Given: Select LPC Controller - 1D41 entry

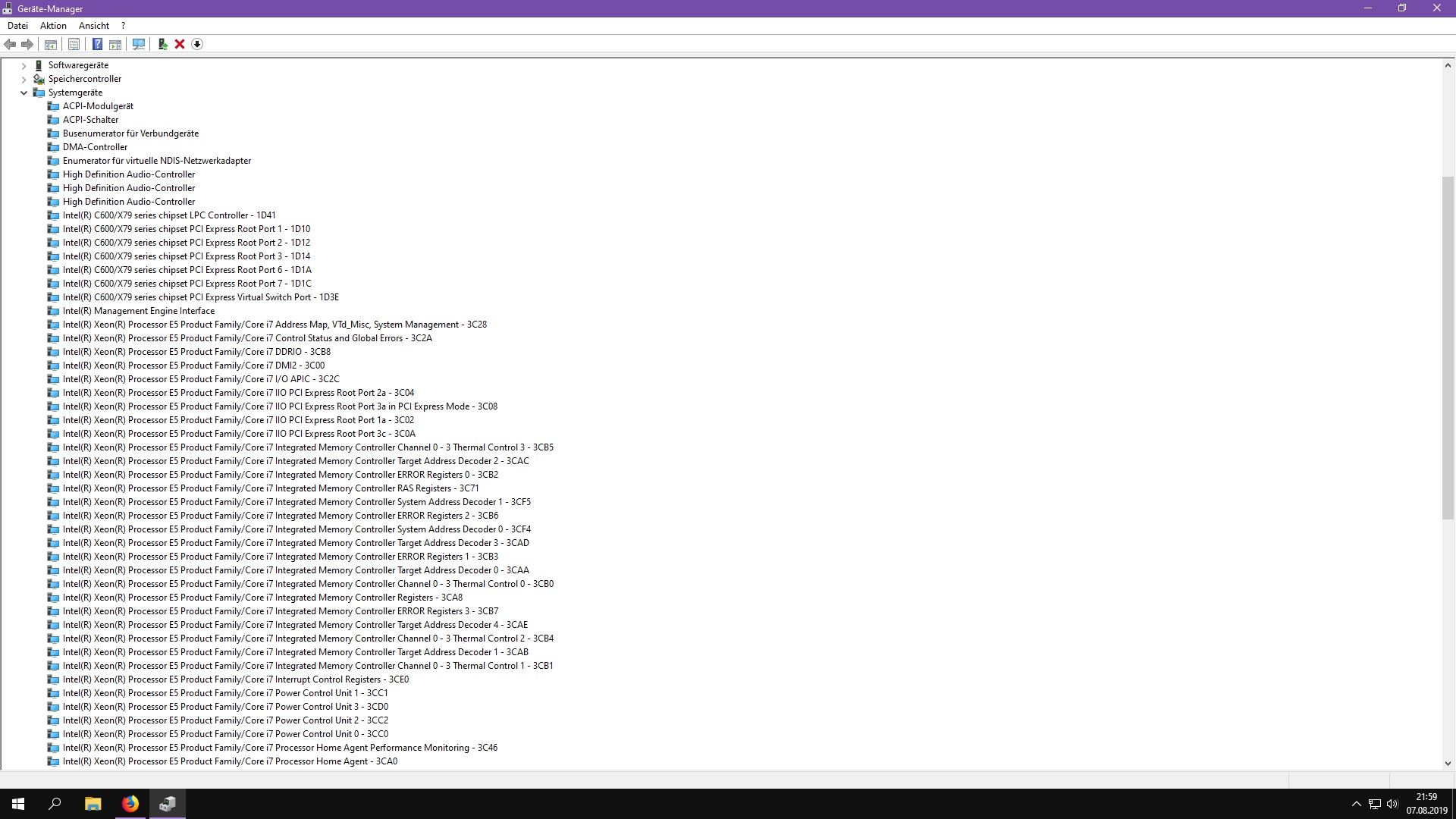Looking at the screenshot, I should point(169,215).
